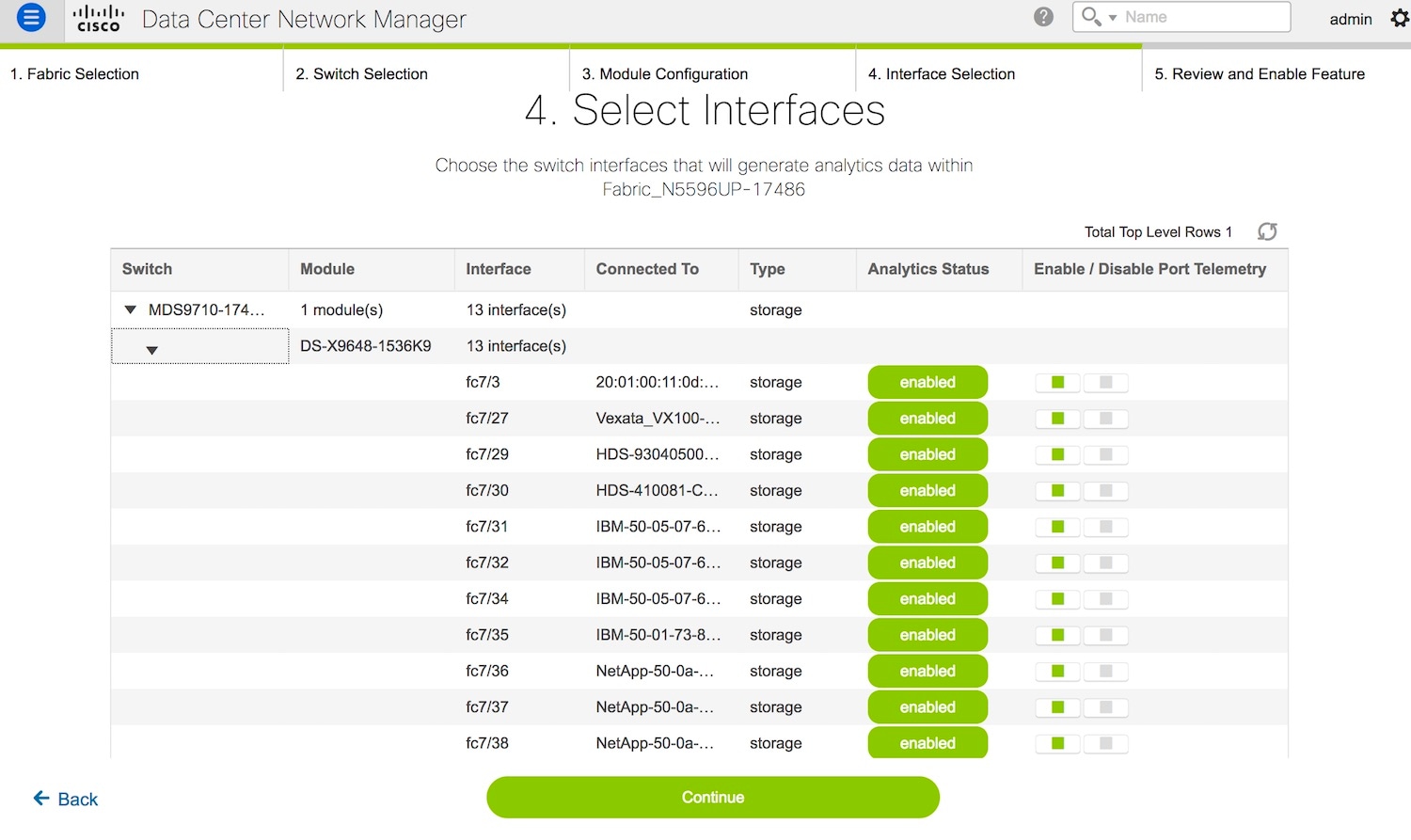Screen dimensions: 1411x840
Task: Click the Total Top Level Rows 1 label
Action: [1158, 231]
